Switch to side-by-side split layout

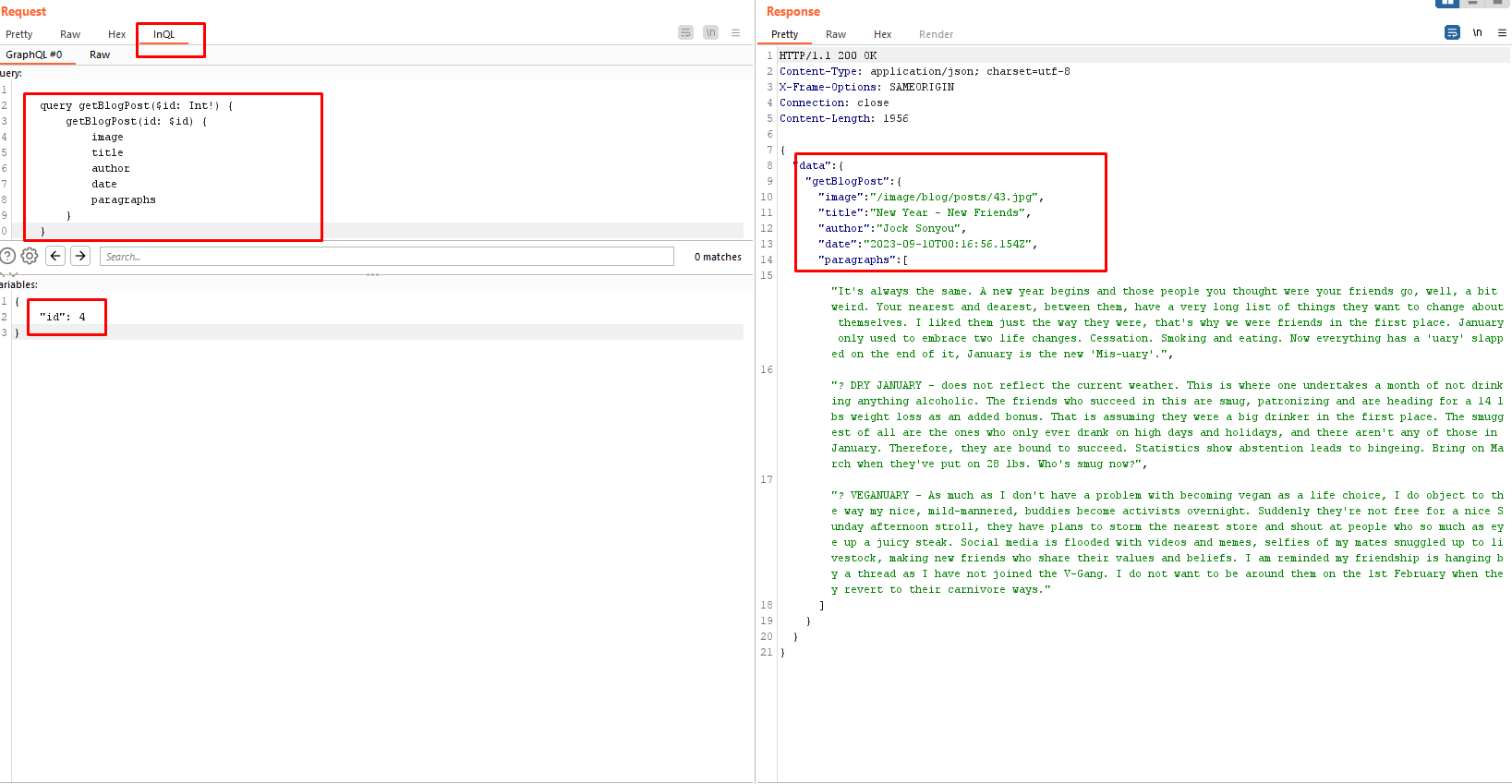point(1446,3)
